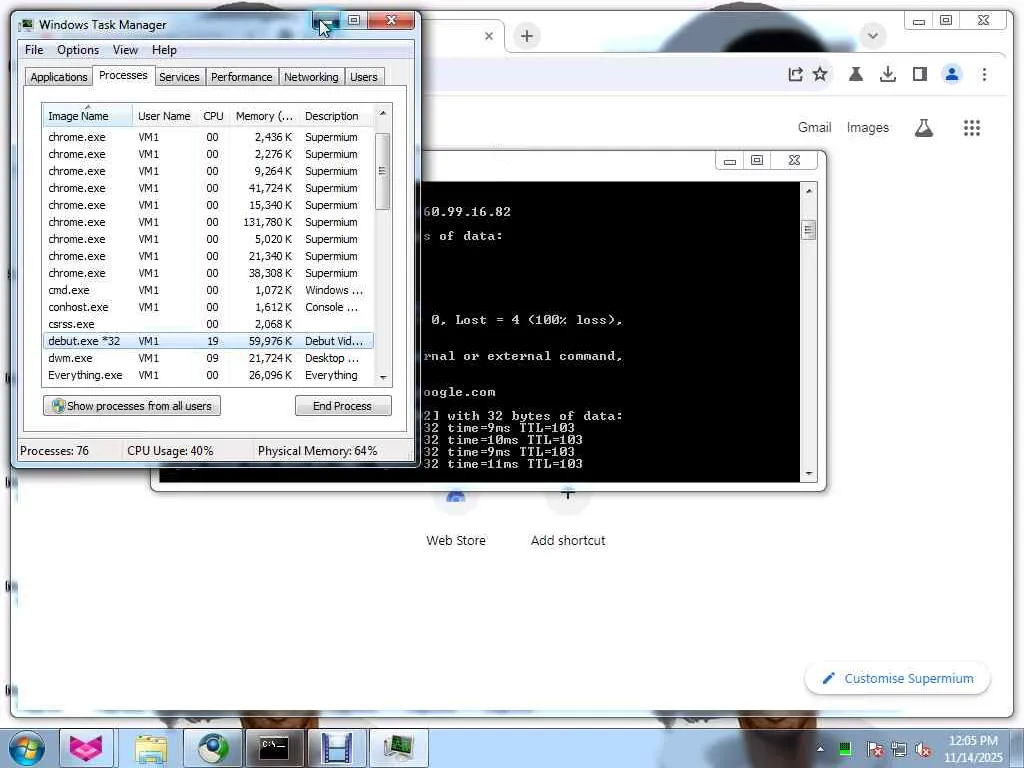Toggle the browser side panel icon
This screenshot has height=768, width=1024.
[x=920, y=74]
